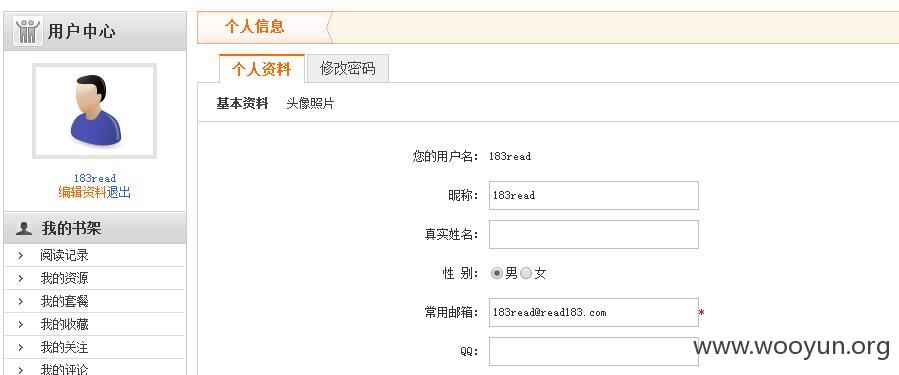This screenshot has height=375, width=899.
Task: Click the 183read username link under avatar
Action: point(95,178)
